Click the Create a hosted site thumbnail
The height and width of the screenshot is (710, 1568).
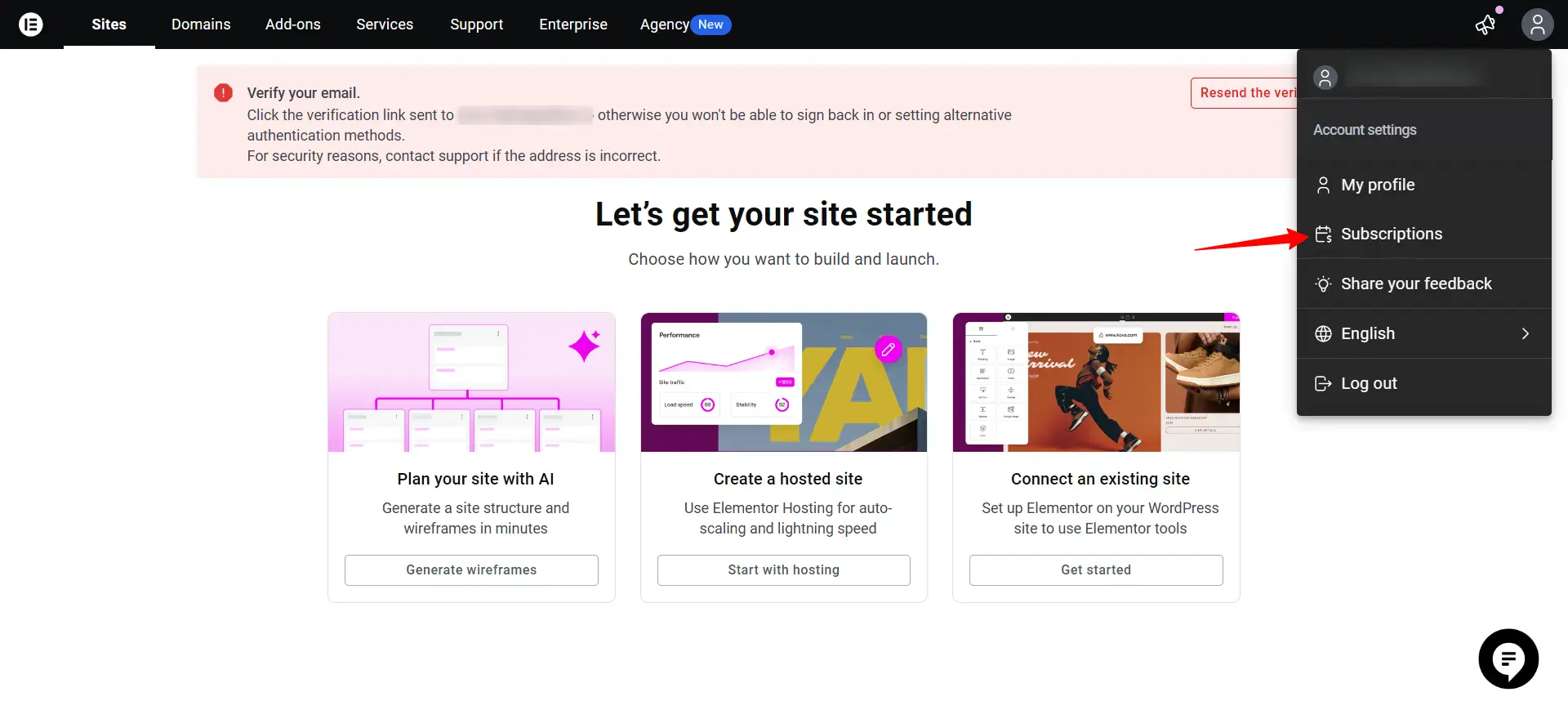[784, 382]
